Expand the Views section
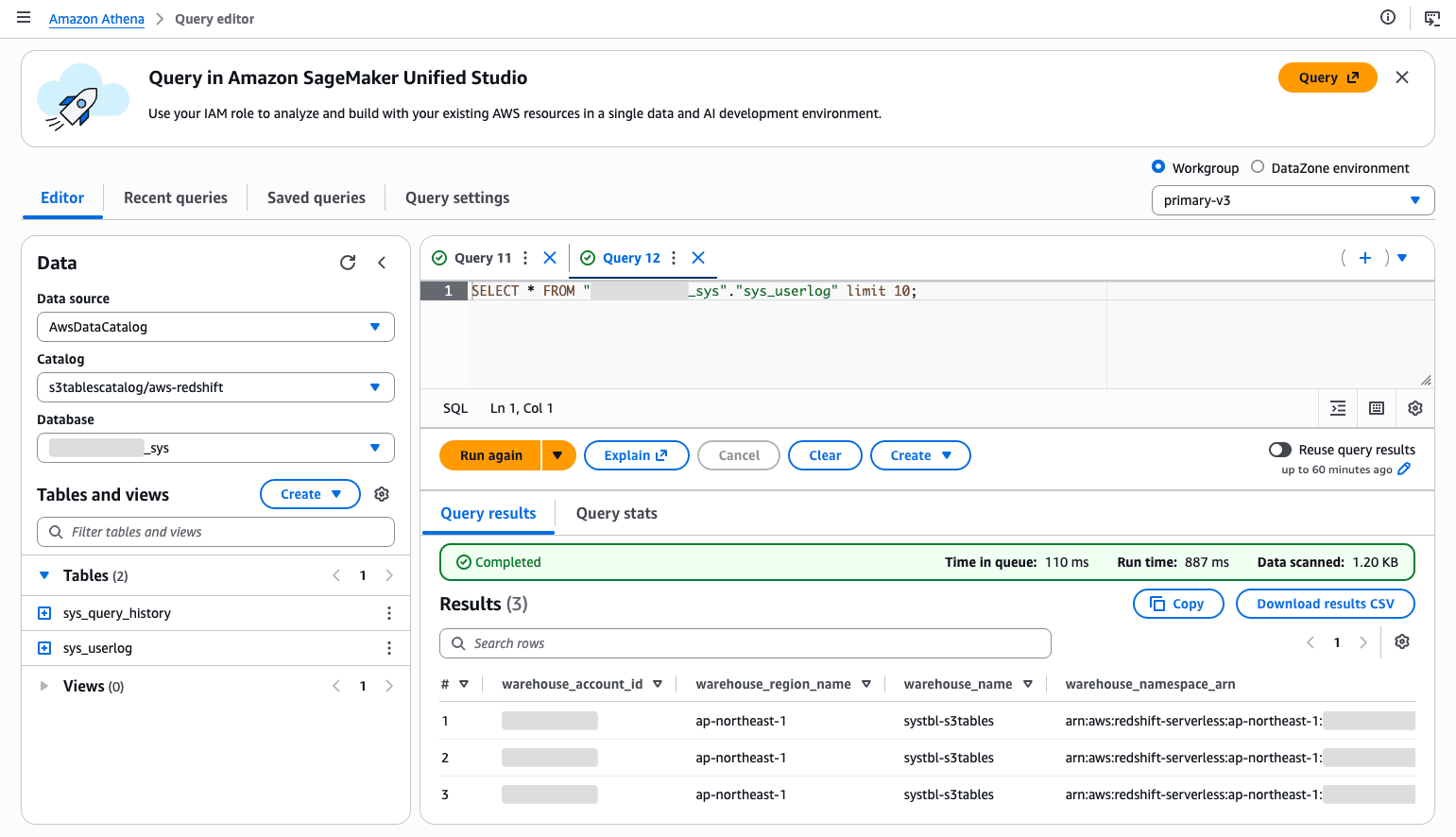This screenshot has width=1456, height=837. click(44, 686)
